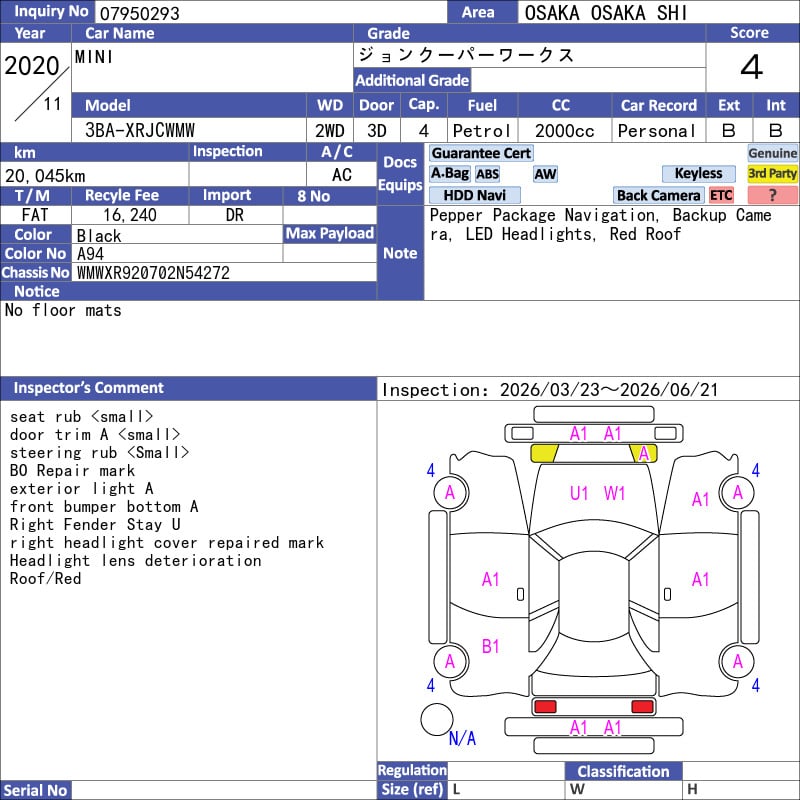This screenshot has width=800, height=800.
Task: Click the Inspector's Comment header
Action: click(x=88, y=388)
